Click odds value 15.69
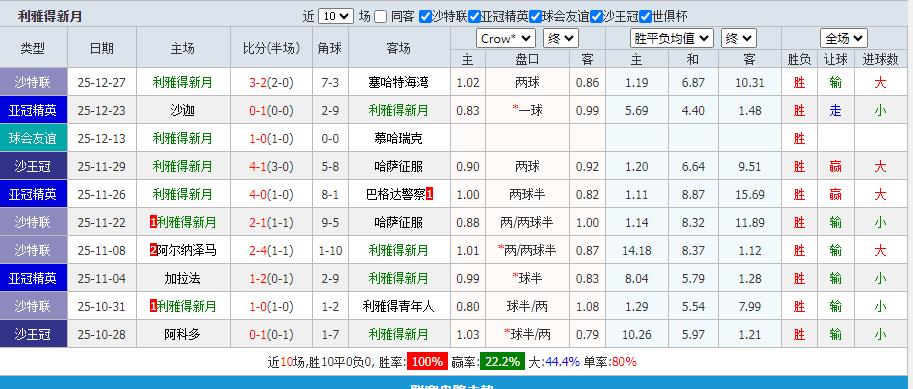Image resolution: width=913 pixels, height=389 pixels. pyautogui.click(x=750, y=194)
